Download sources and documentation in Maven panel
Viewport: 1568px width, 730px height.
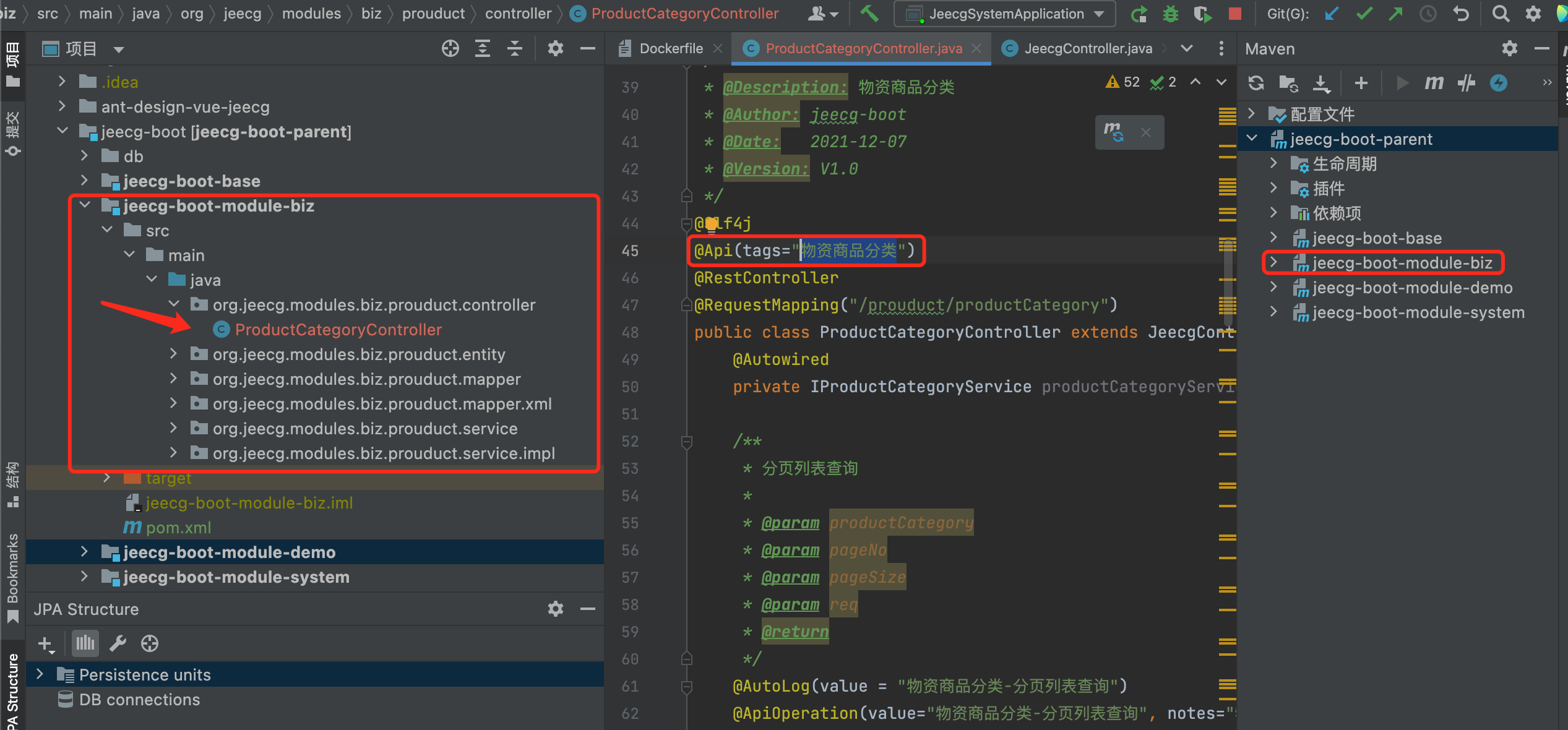(1321, 82)
